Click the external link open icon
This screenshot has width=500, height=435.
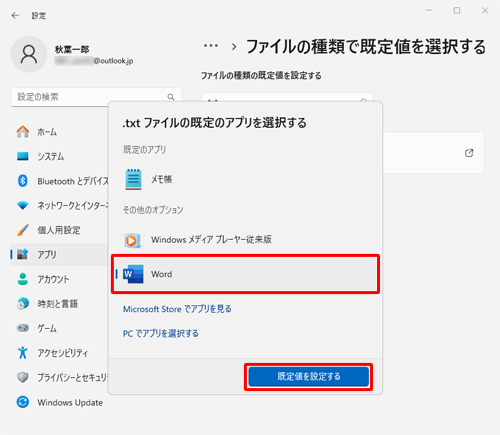pos(469,153)
